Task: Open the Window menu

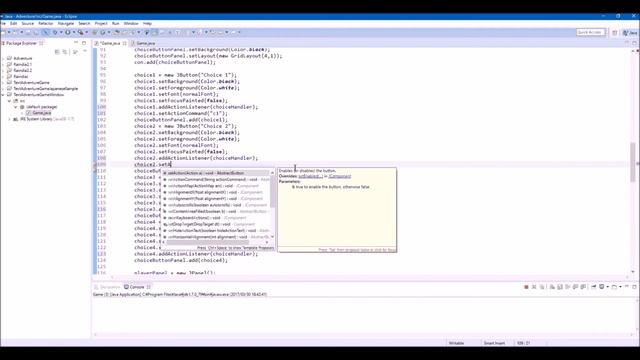Action: coord(131,24)
